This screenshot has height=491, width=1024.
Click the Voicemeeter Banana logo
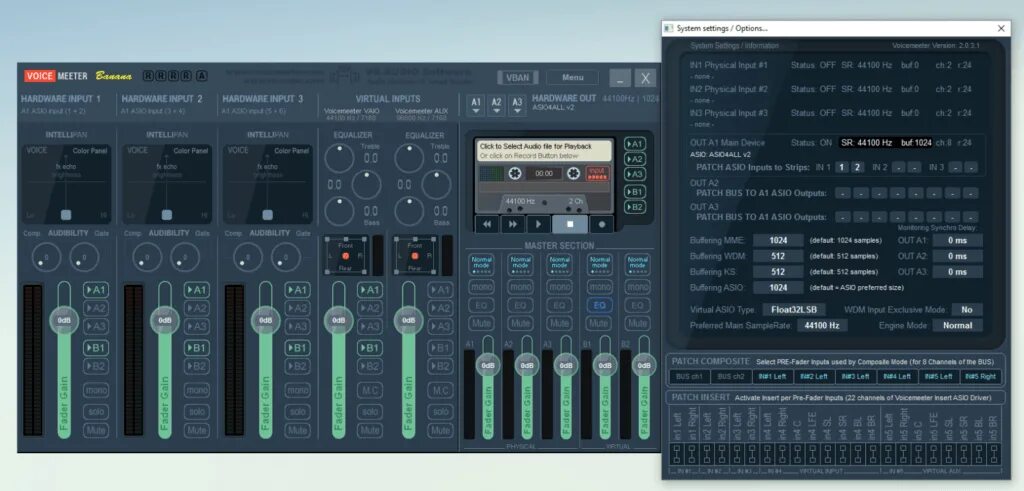click(x=78, y=76)
